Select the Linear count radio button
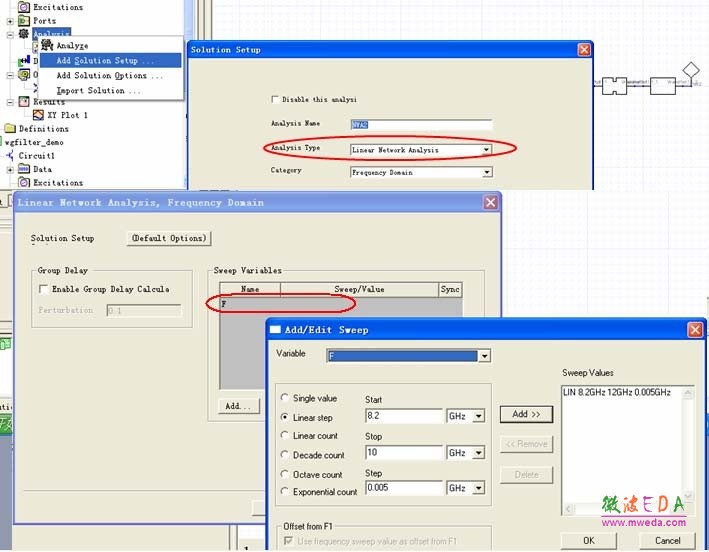 284,435
